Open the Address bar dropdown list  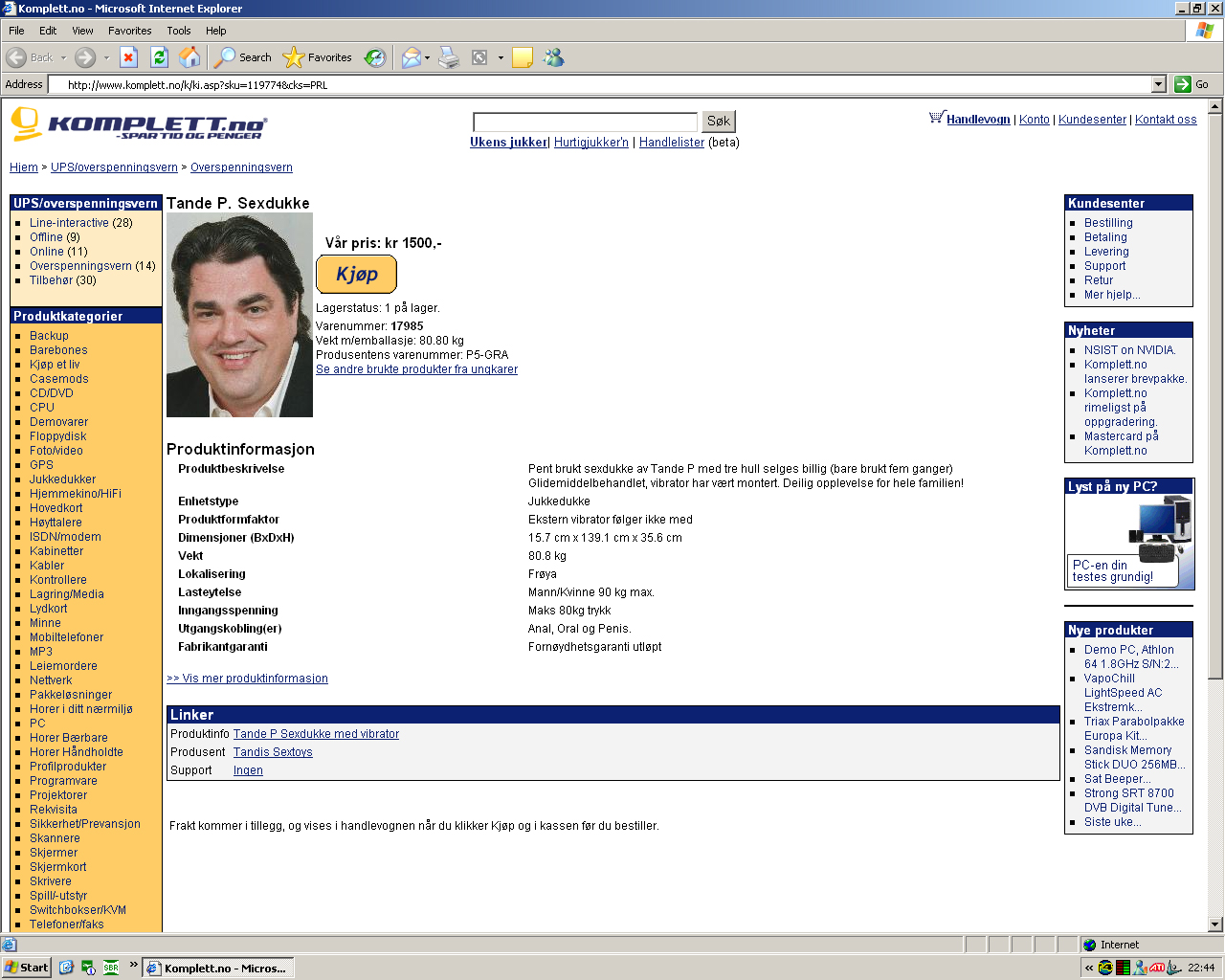(1159, 84)
